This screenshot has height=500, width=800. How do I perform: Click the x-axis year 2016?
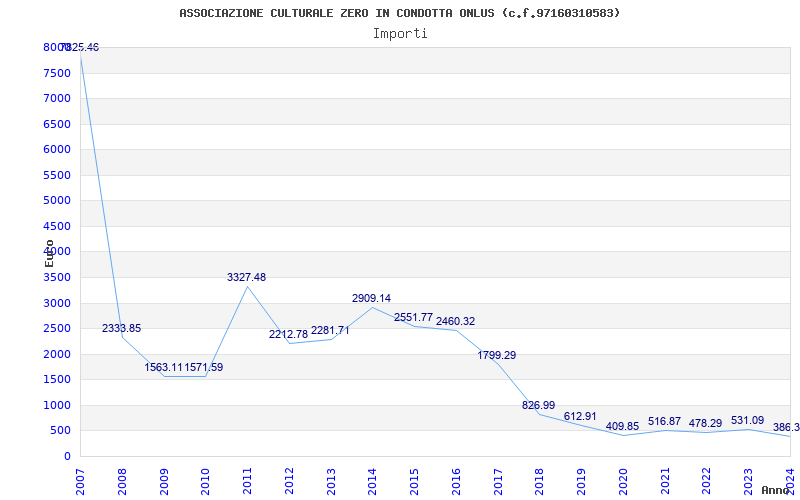(456, 482)
